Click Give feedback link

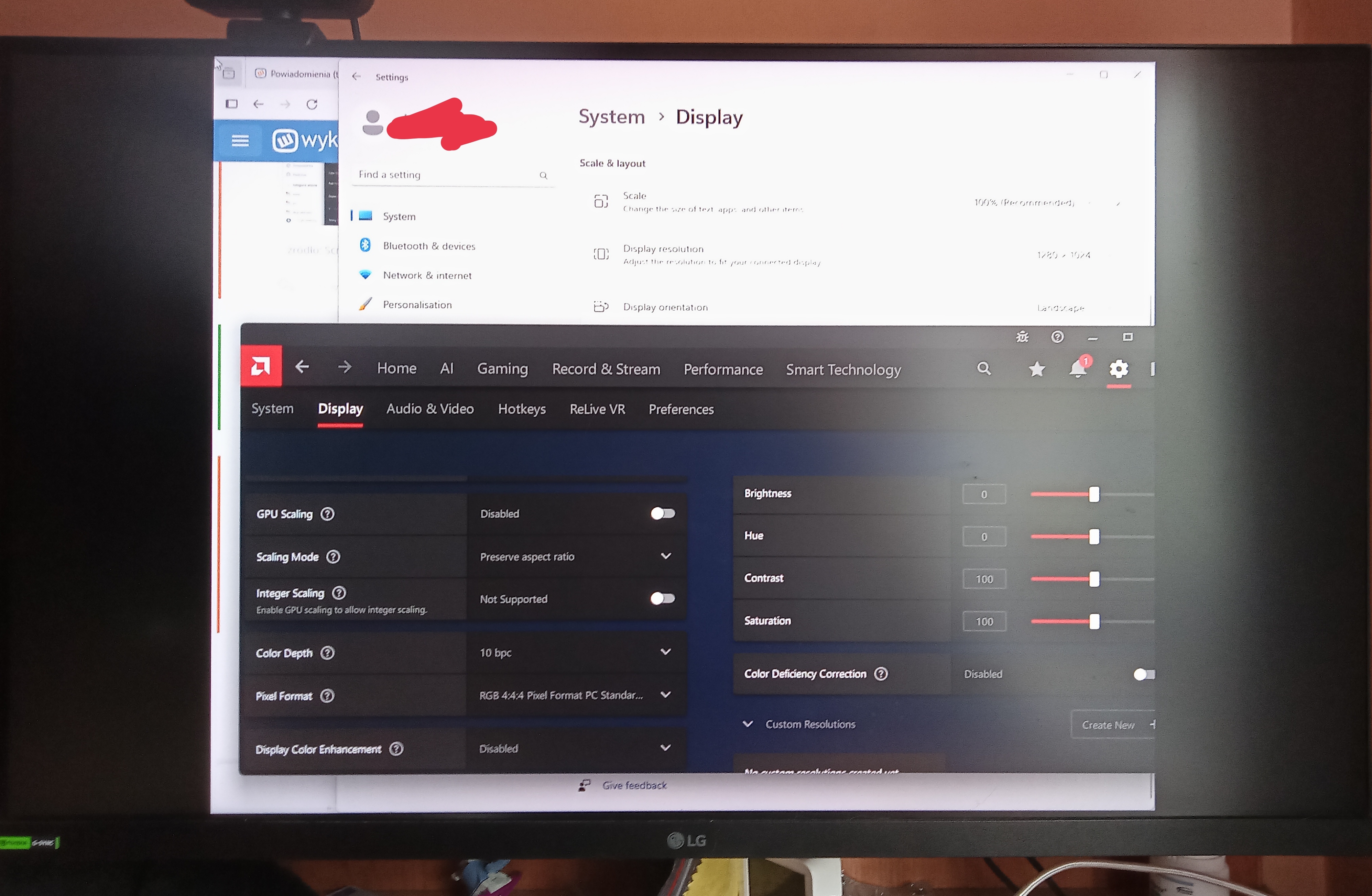pyautogui.click(x=633, y=785)
